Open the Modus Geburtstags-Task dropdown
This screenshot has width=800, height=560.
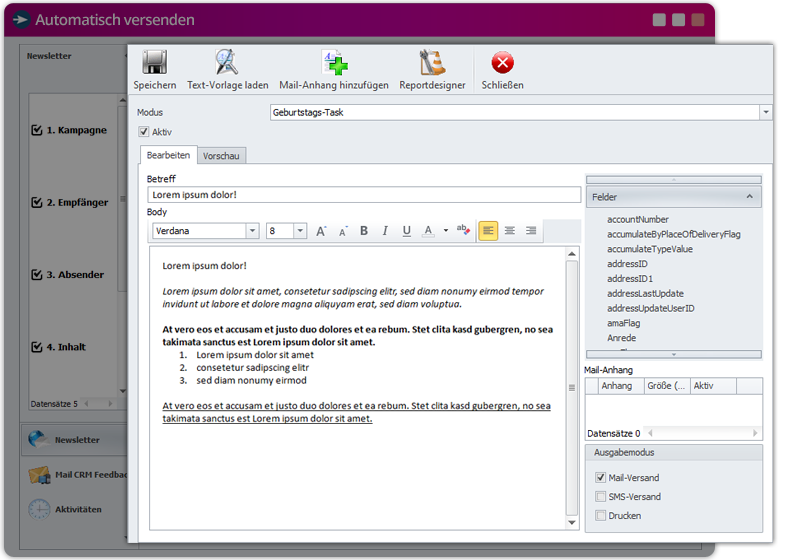(x=766, y=112)
